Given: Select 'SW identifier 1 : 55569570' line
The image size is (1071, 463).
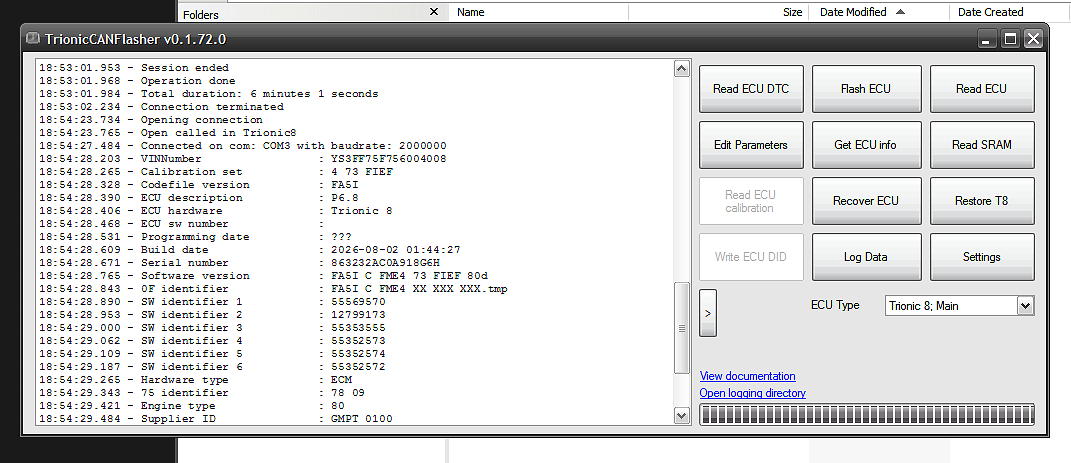Looking at the screenshot, I should click(212, 302).
